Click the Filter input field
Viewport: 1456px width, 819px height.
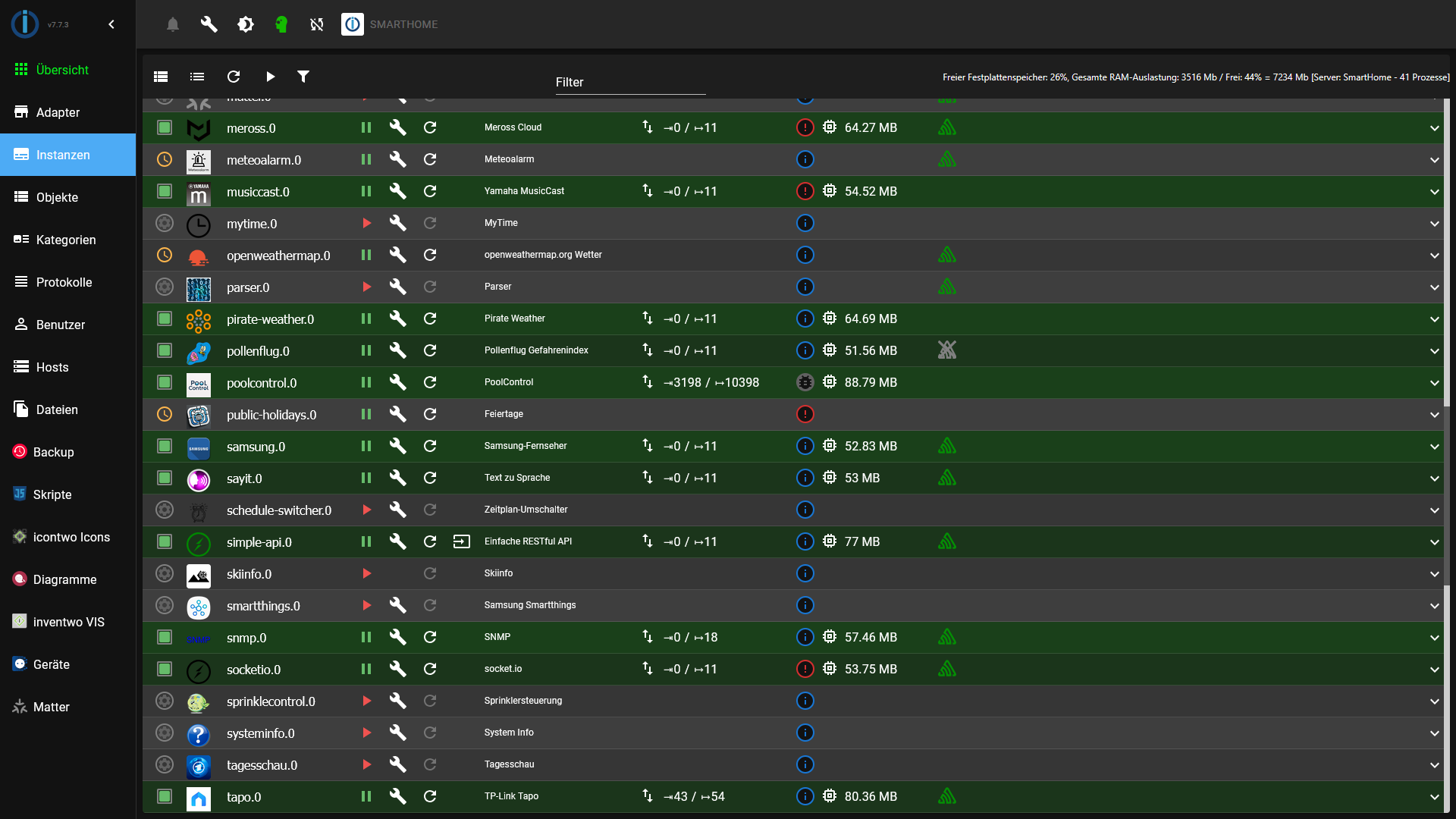click(x=629, y=83)
